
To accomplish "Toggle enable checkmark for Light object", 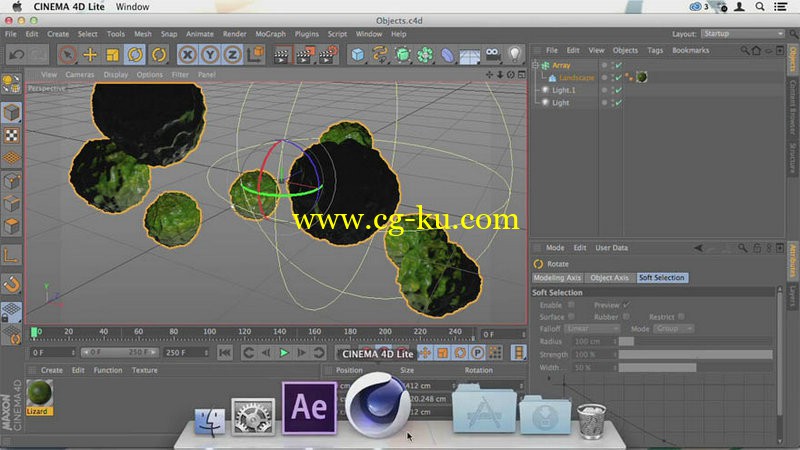I will click(618, 103).
